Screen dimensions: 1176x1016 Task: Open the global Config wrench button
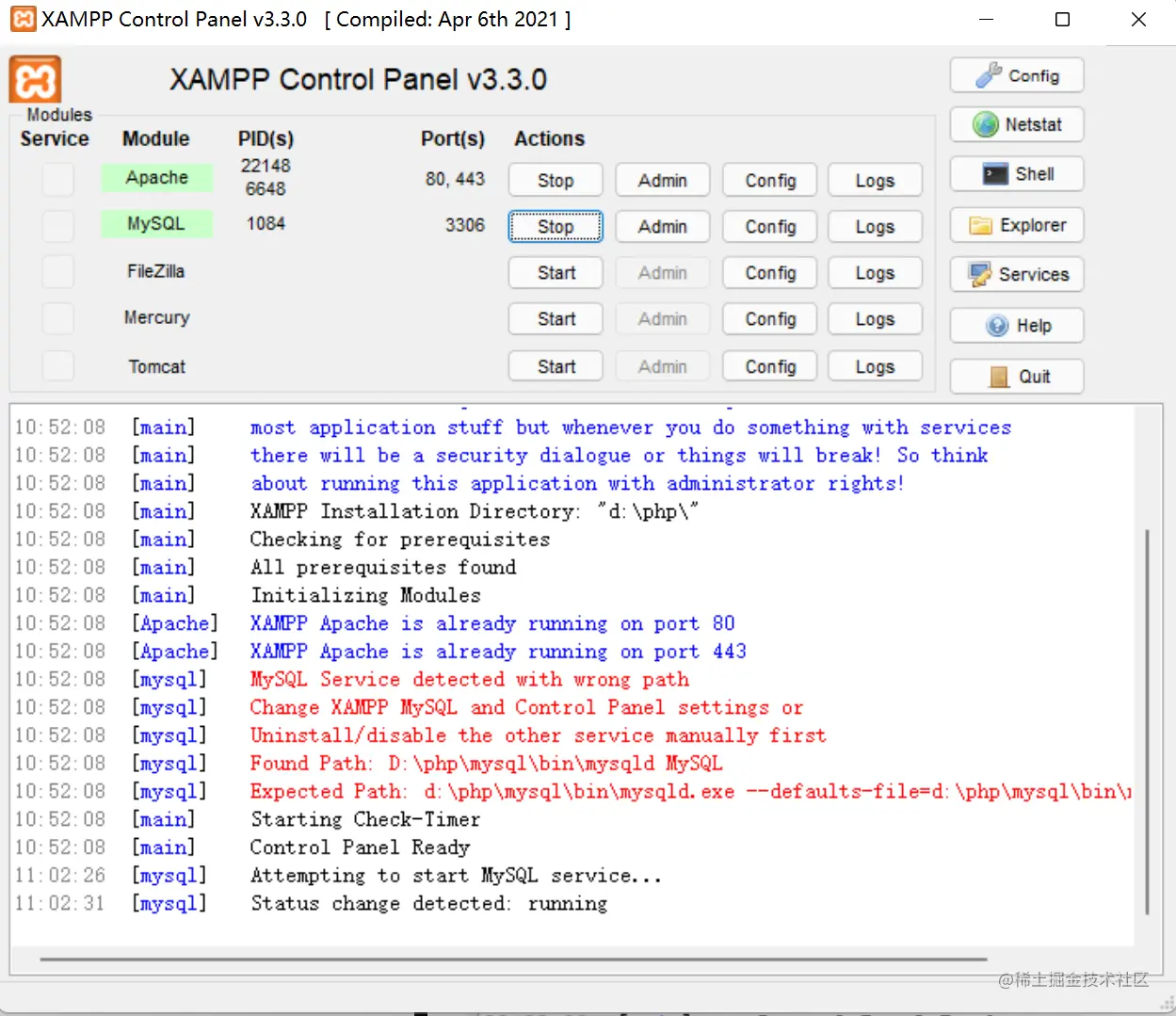tap(1017, 75)
